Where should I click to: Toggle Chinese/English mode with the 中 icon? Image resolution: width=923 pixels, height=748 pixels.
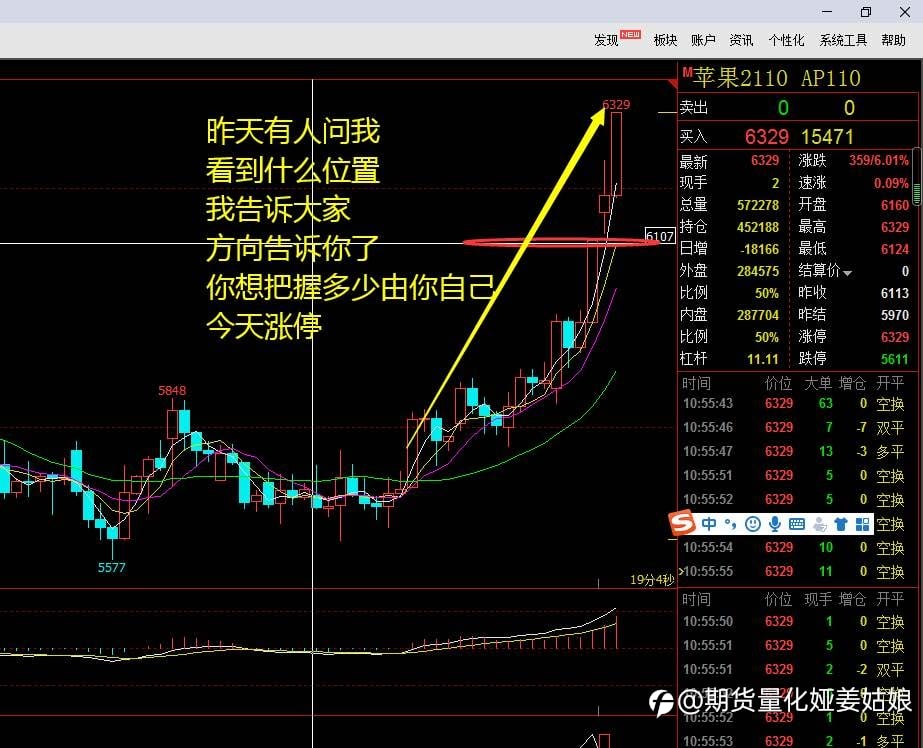[x=709, y=524]
